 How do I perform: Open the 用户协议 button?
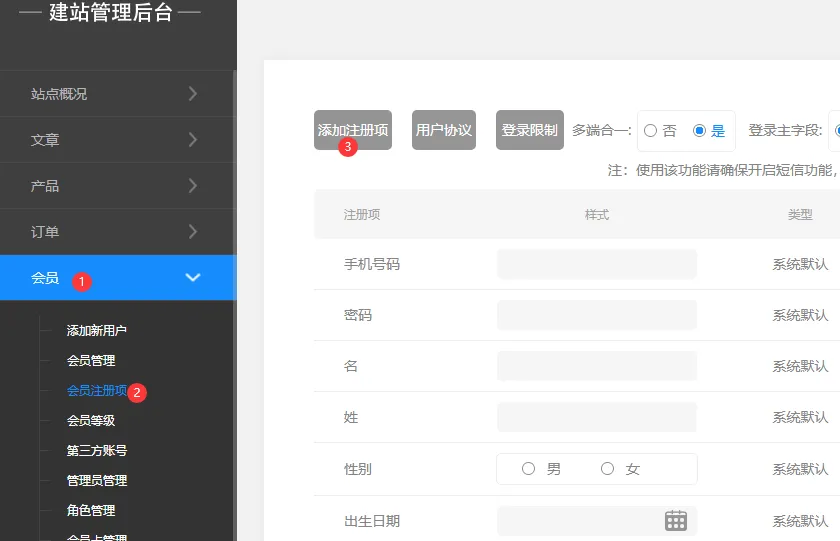pos(444,130)
